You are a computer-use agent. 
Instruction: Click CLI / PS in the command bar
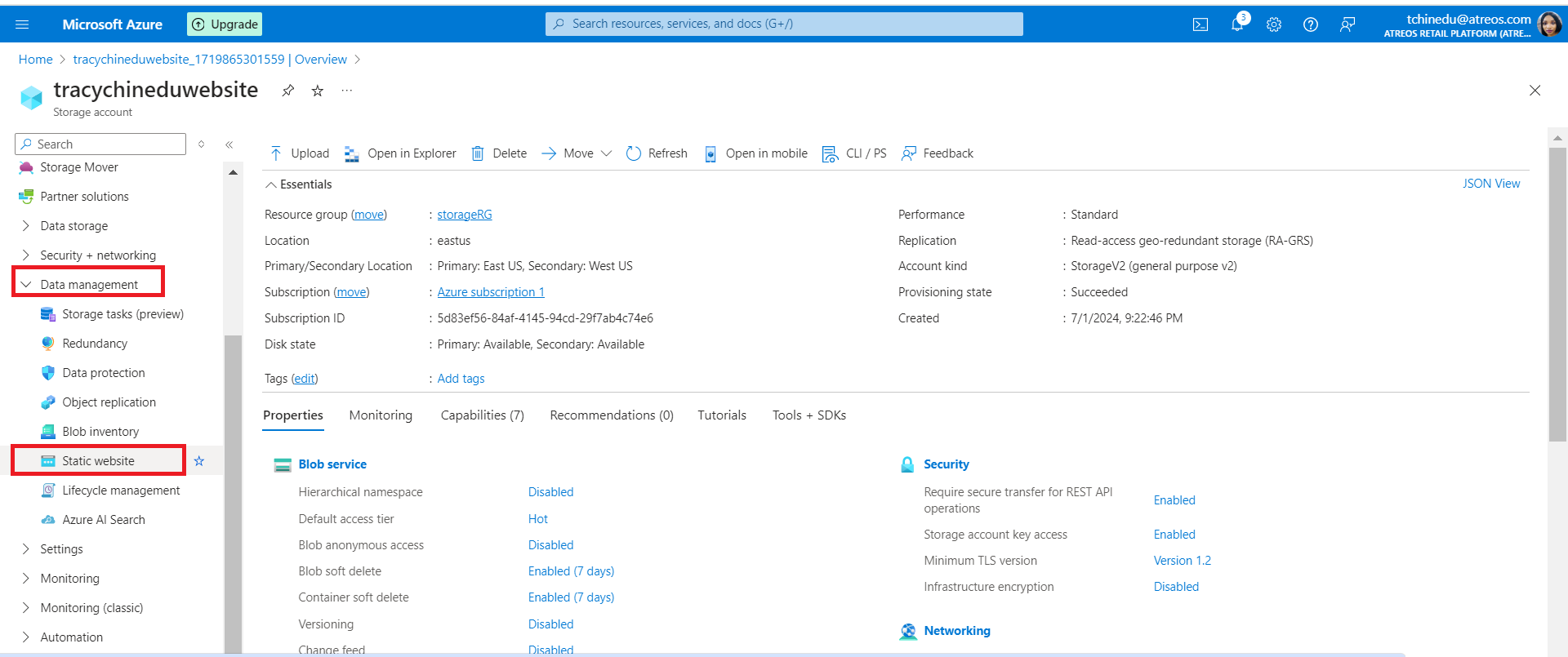point(854,153)
